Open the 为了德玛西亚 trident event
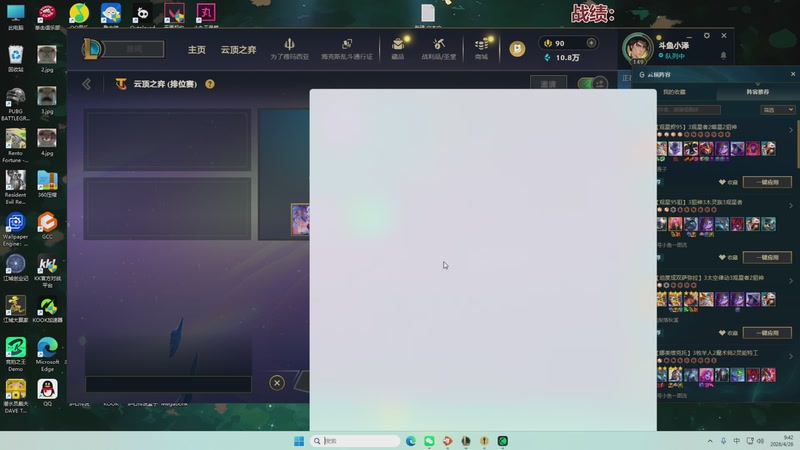Screen dimensions: 800x450 pos(289,49)
